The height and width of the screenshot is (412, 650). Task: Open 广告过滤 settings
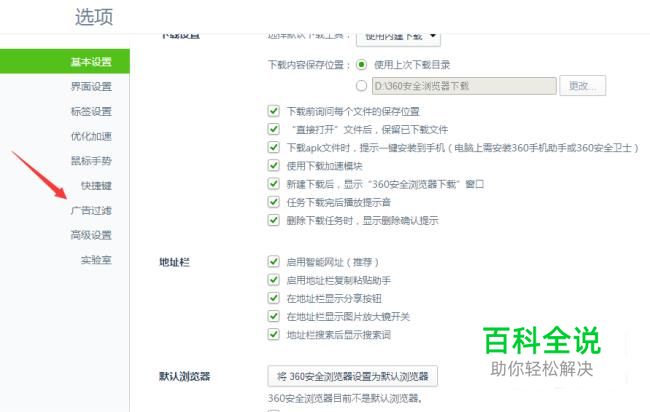[x=91, y=210]
